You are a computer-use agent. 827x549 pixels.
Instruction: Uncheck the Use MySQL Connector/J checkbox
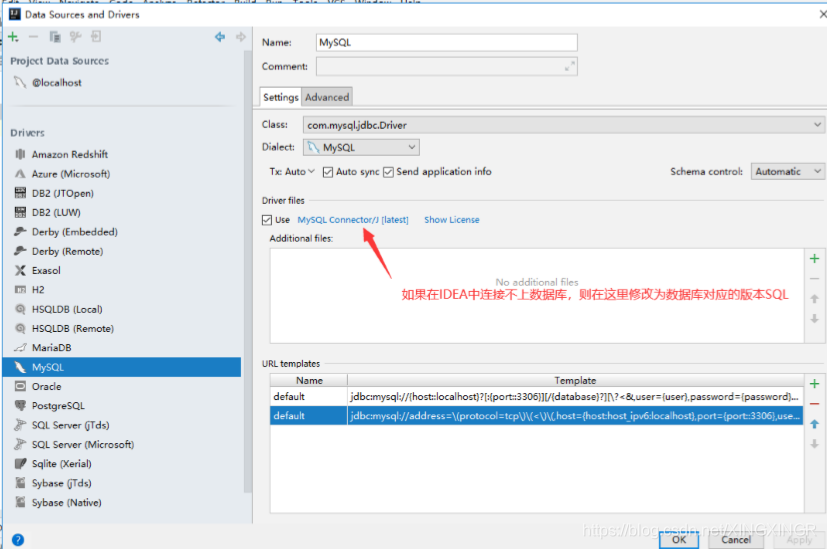point(267,220)
